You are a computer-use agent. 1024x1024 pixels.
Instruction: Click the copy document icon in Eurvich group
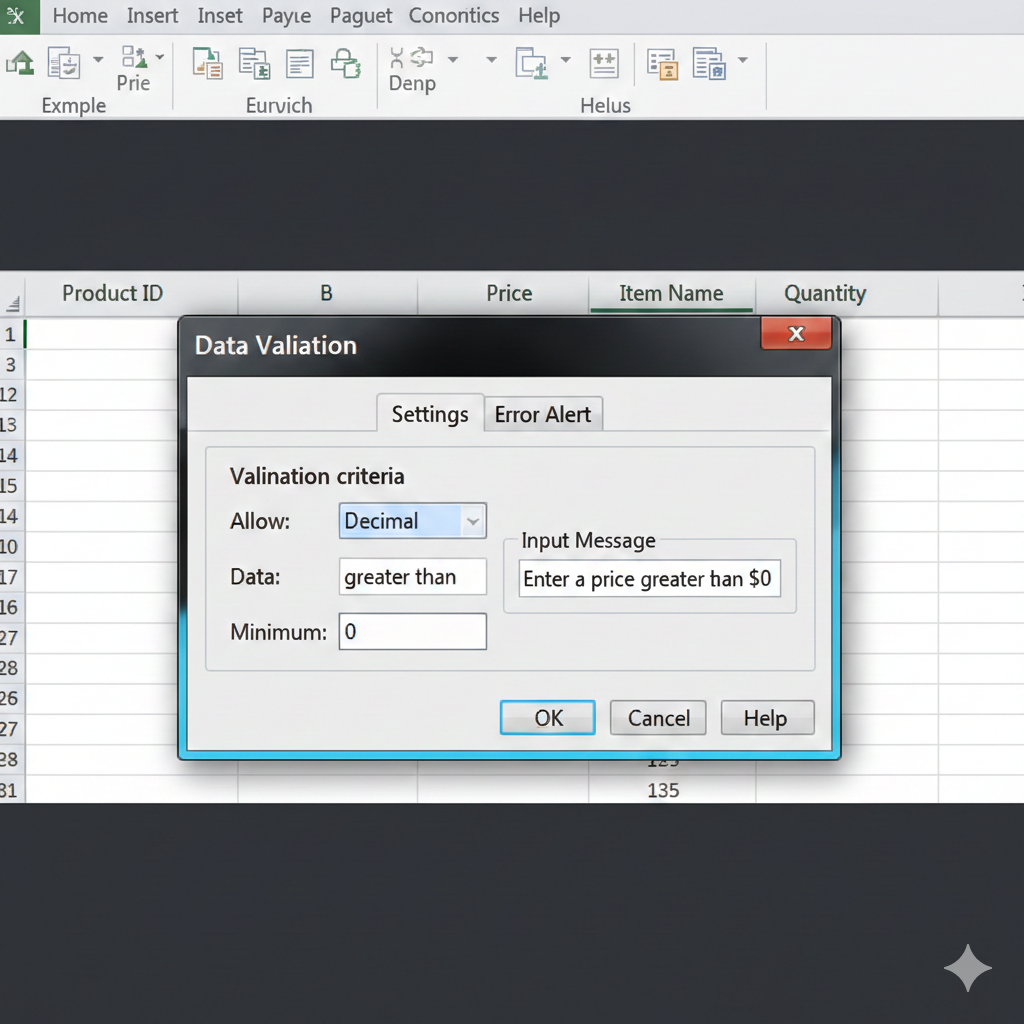(x=254, y=62)
